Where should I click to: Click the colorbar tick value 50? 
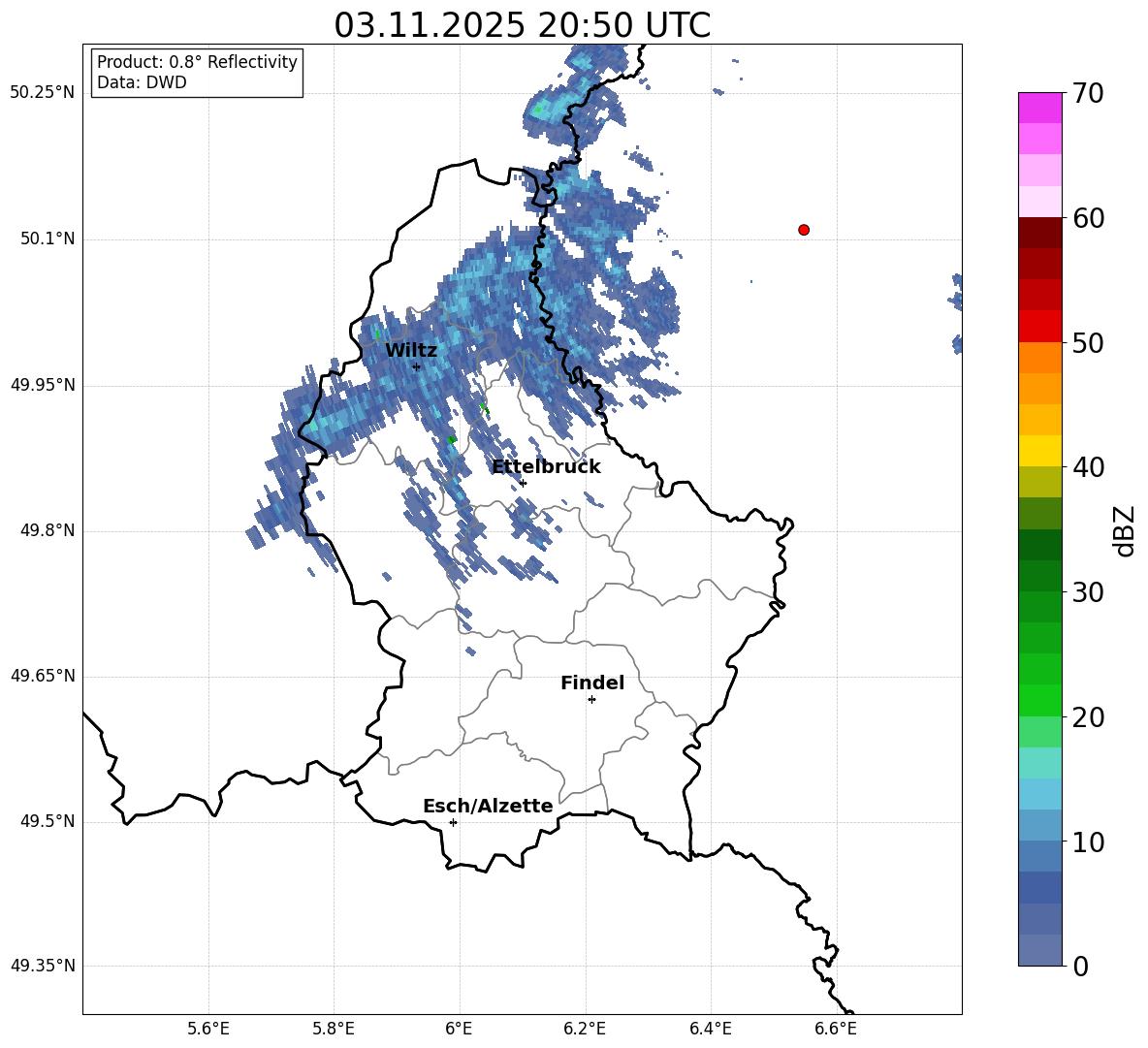(x=1088, y=342)
